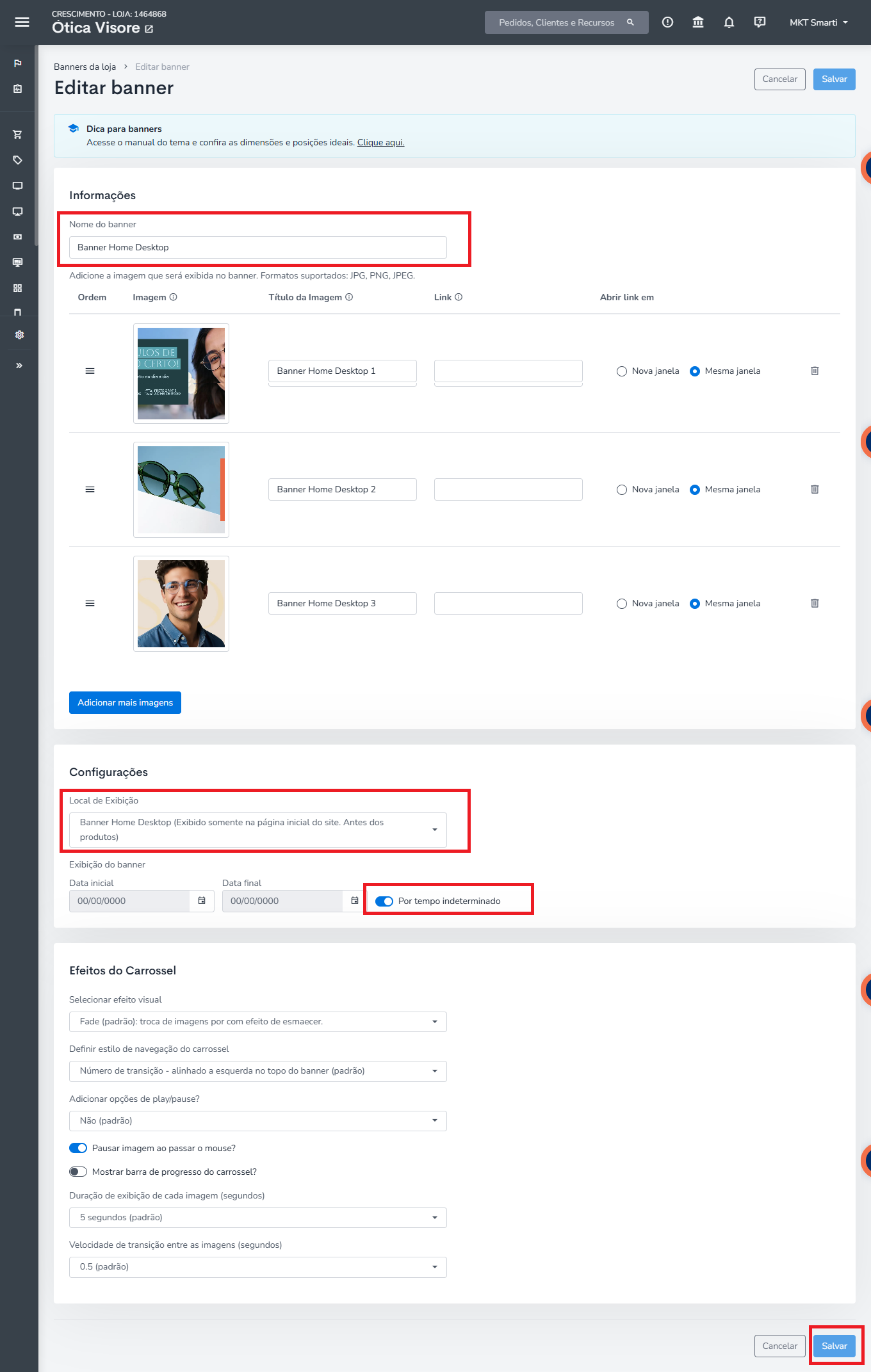Expand the Selecionar efeito visual dropdown
Screen dimensions: 871x1372
tap(258, 1022)
